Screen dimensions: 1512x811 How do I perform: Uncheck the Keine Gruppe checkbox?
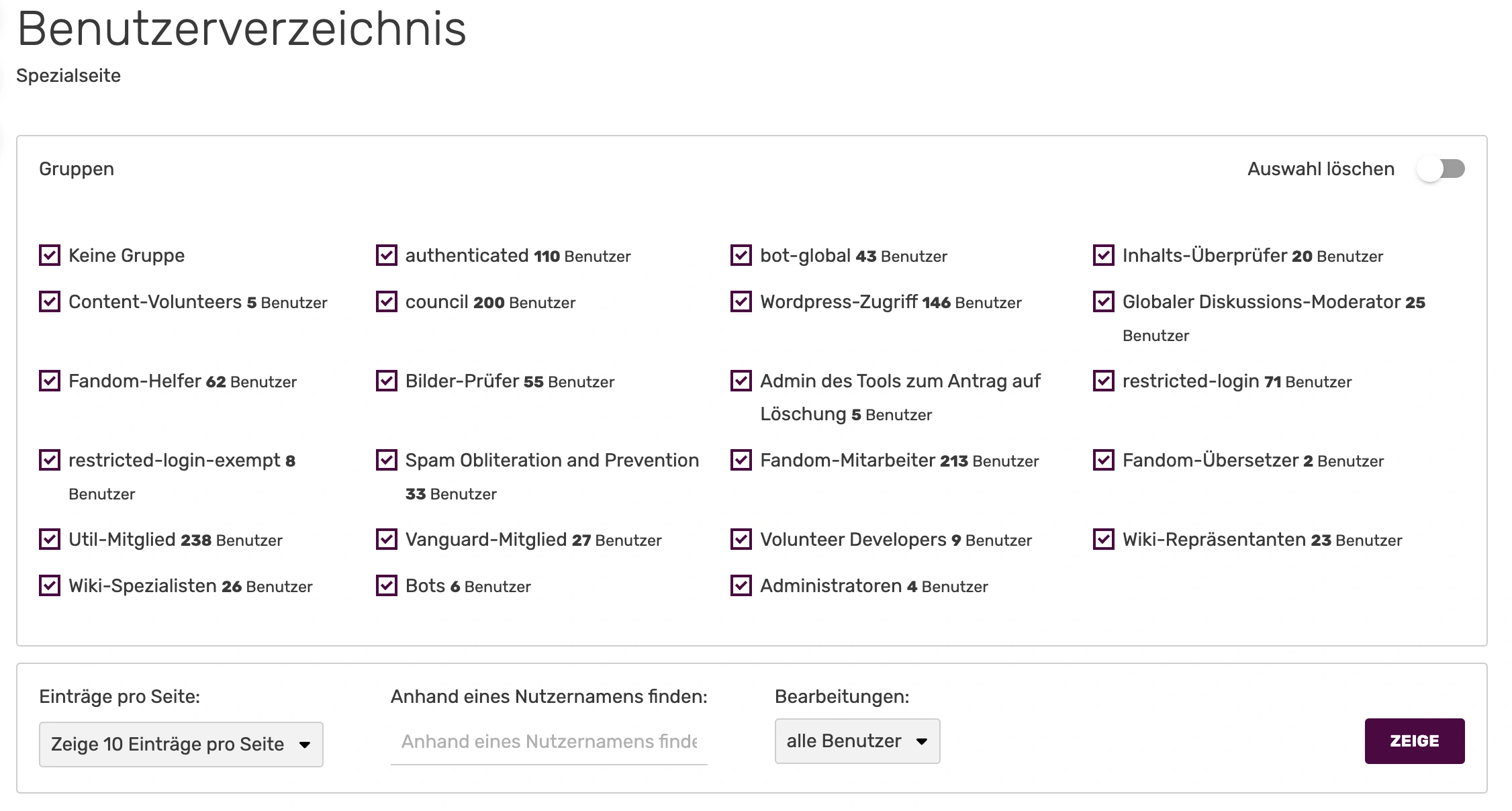(50, 256)
